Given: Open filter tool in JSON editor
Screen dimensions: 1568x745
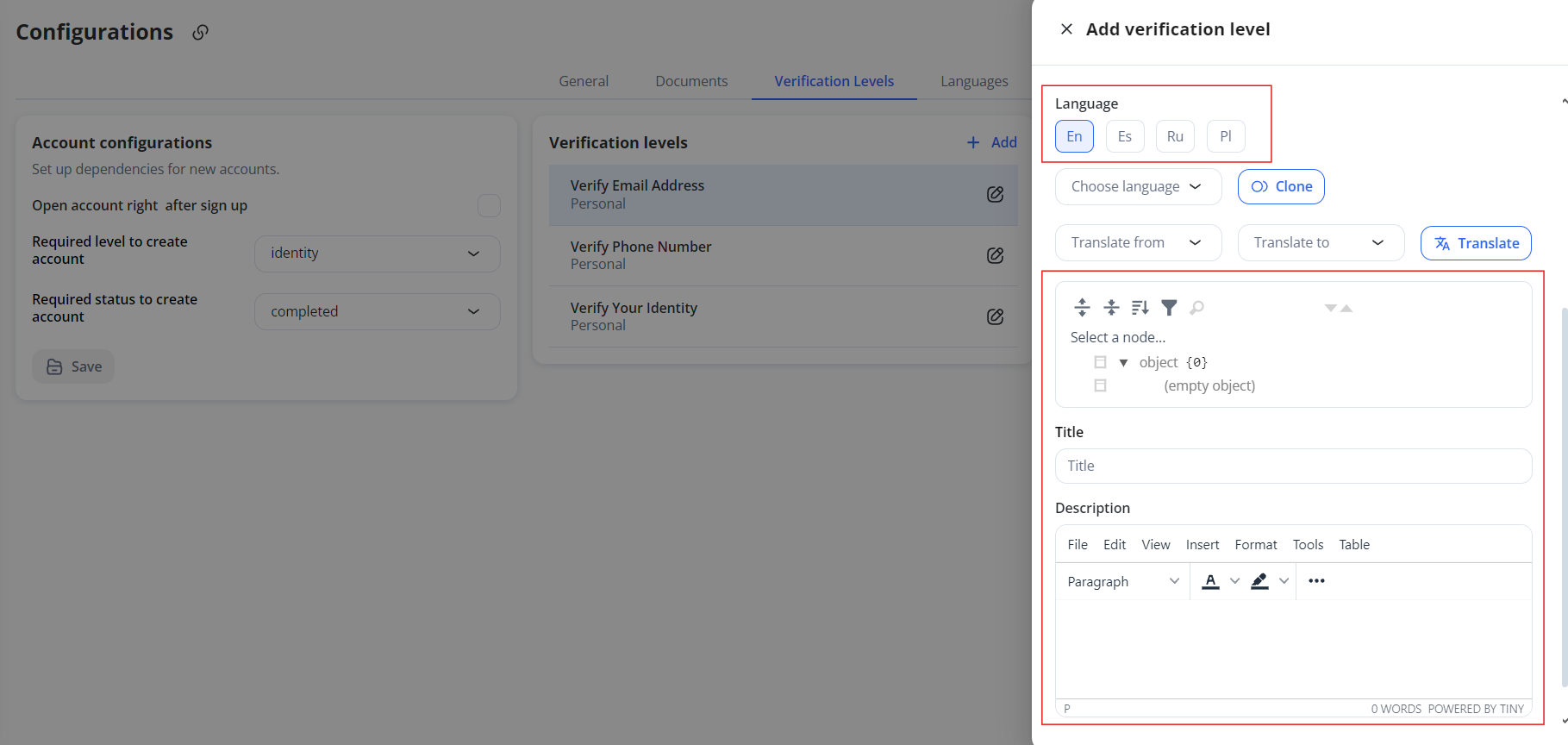Looking at the screenshot, I should coord(1169,308).
